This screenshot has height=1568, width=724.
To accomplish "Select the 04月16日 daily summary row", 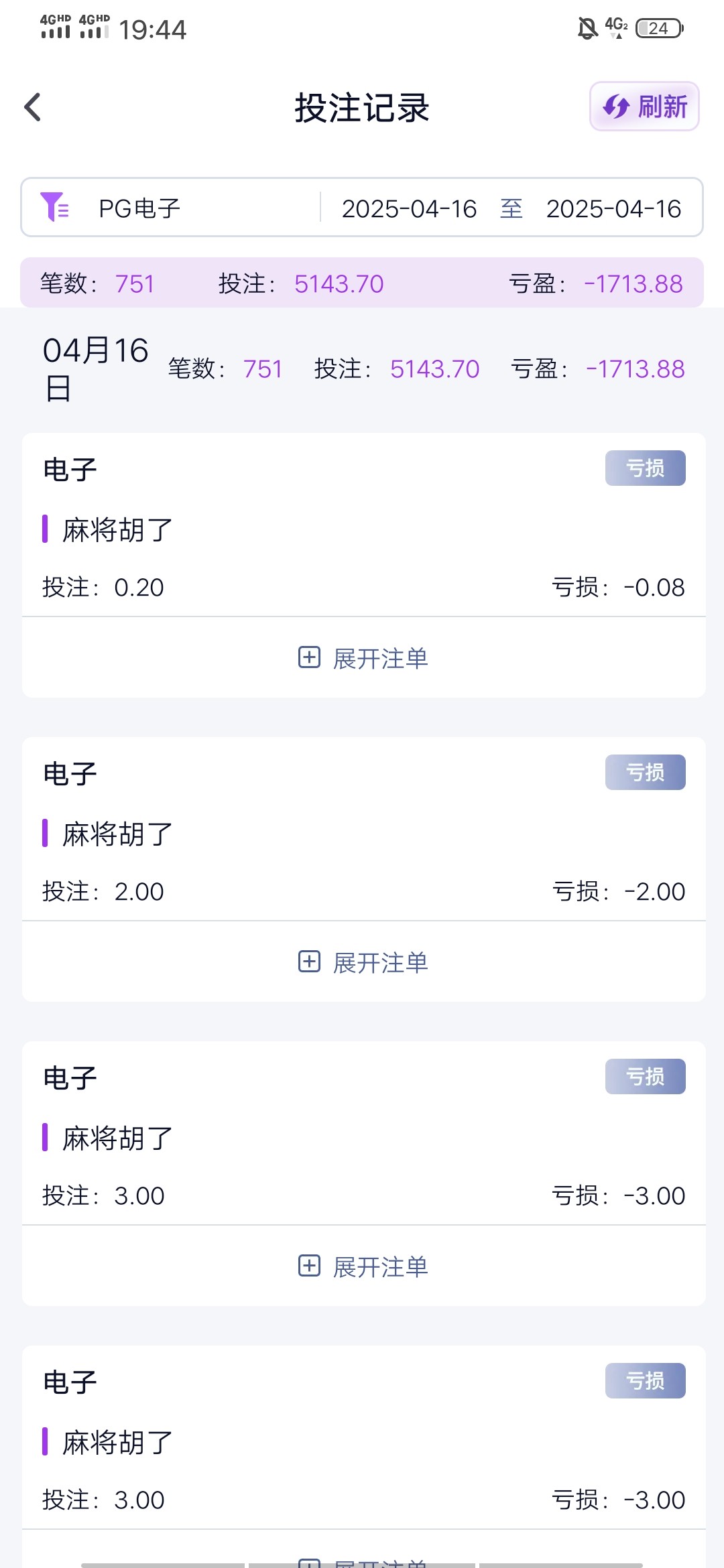I will [x=362, y=369].
